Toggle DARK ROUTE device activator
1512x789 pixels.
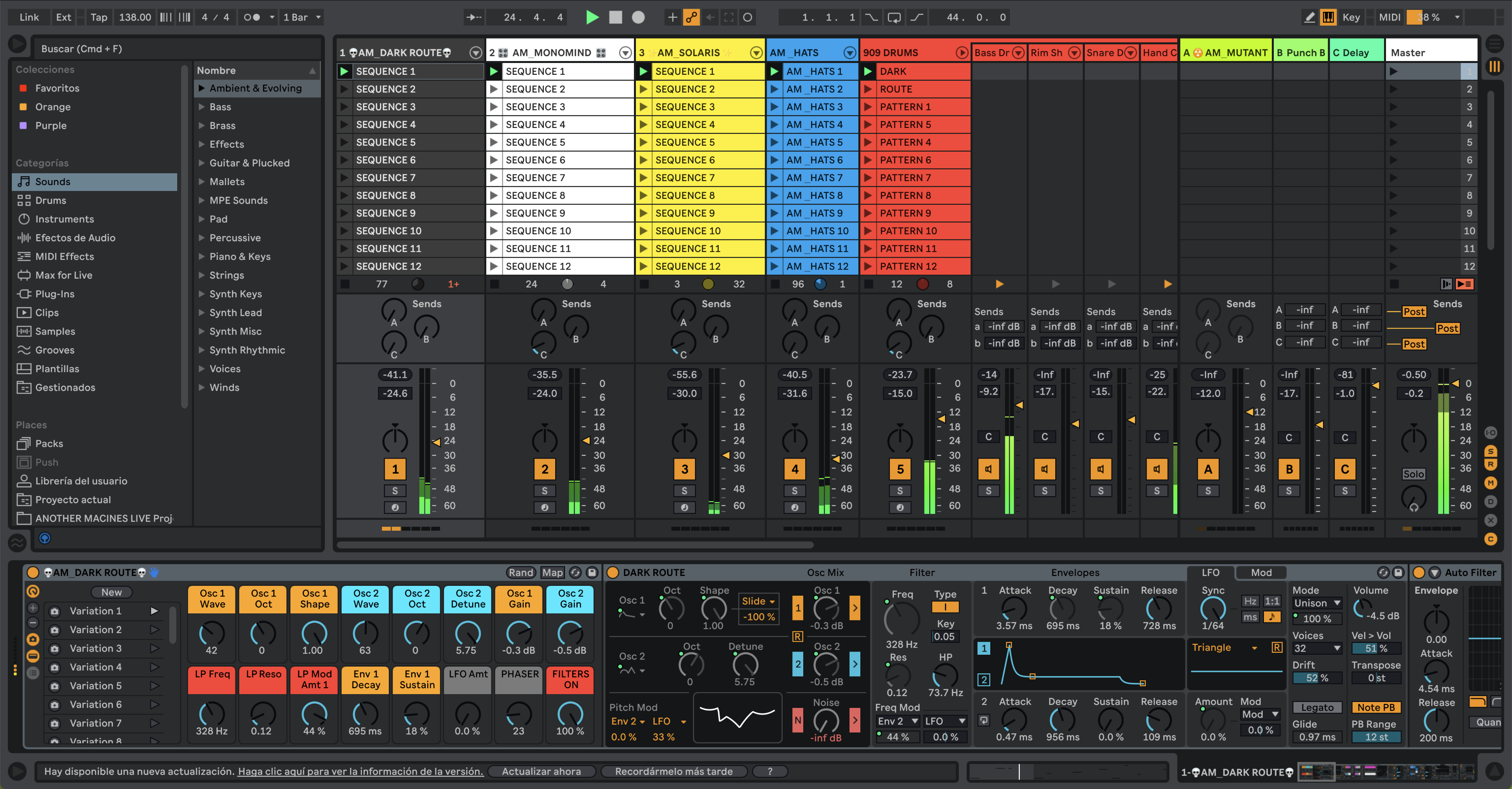pyautogui.click(x=612, y=572)
